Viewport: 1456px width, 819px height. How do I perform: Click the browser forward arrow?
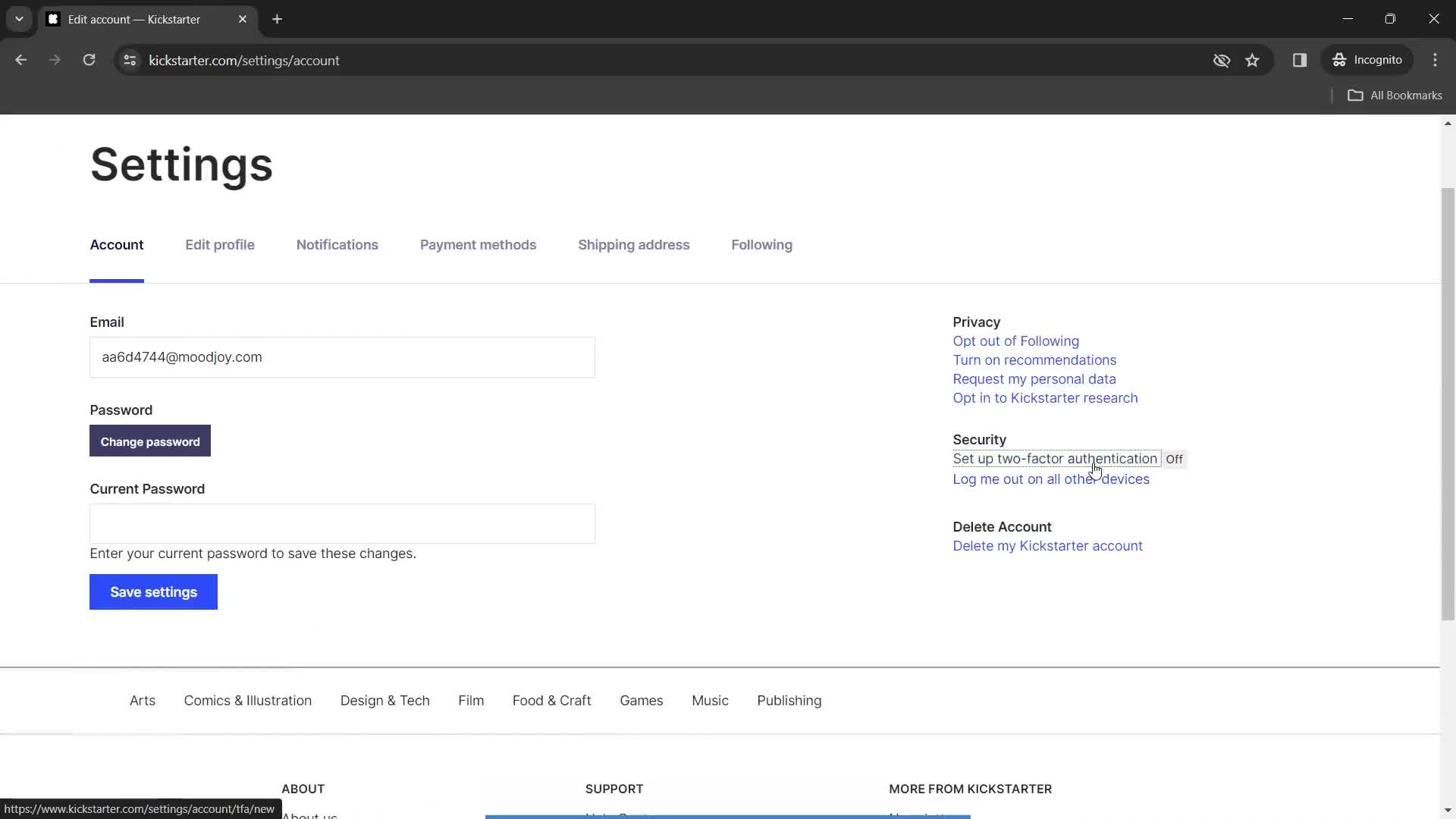55,60
